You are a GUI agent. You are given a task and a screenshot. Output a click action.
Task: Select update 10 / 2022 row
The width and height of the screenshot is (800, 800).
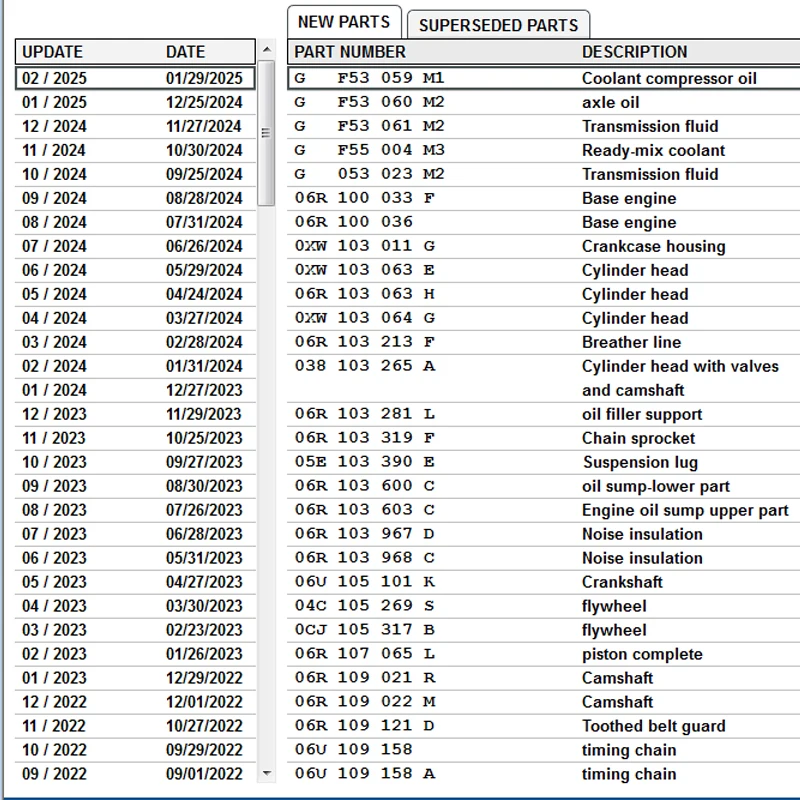pos(135,749)
